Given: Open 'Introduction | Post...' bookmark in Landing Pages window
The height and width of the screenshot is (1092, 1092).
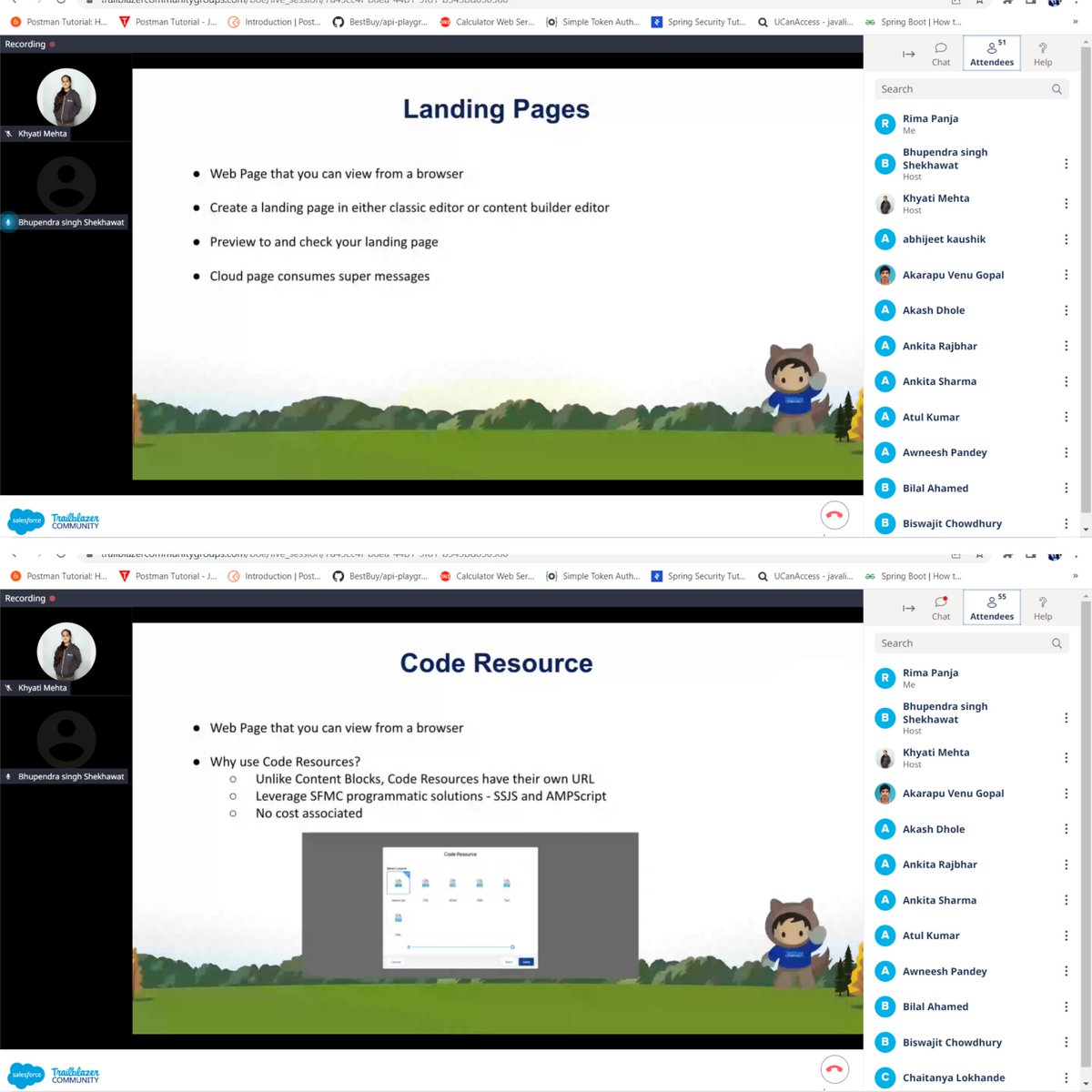Looking at the screenshot, I should pos(275,22).
